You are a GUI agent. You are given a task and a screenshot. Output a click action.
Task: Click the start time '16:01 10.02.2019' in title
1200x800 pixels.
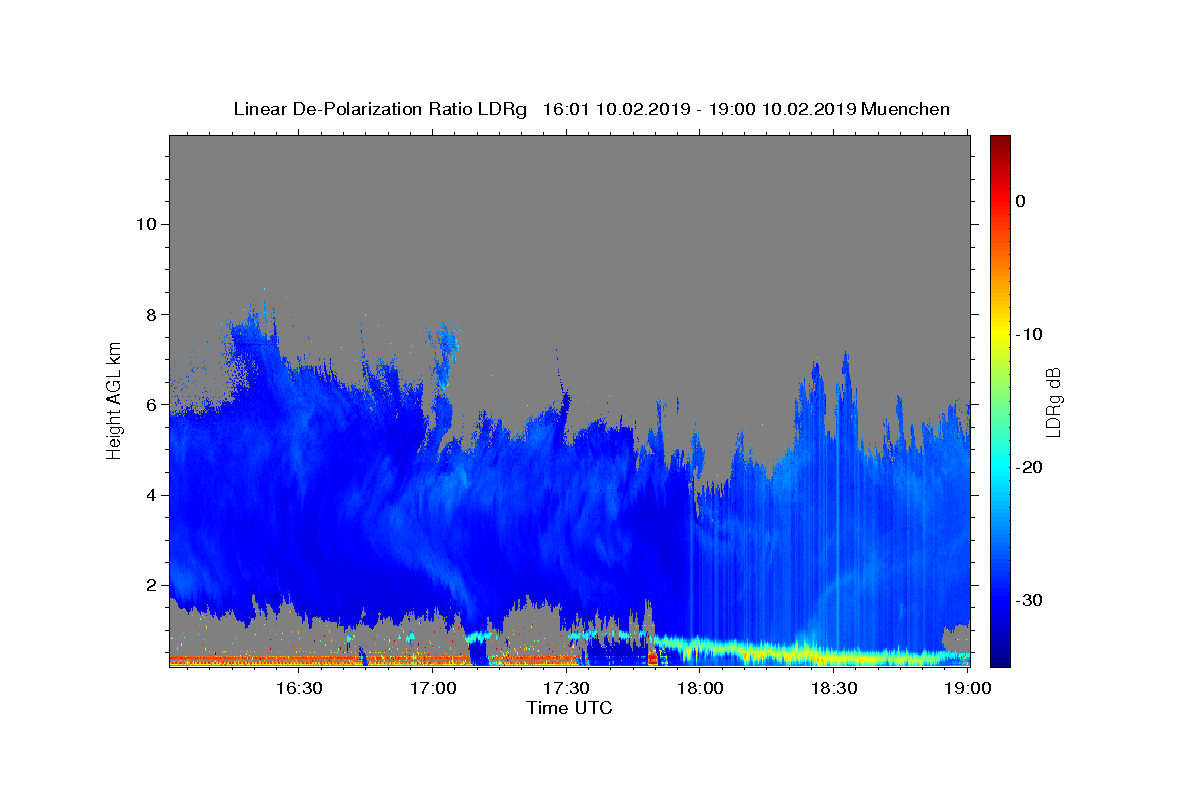pyautogui.click(x=616, y=109)
